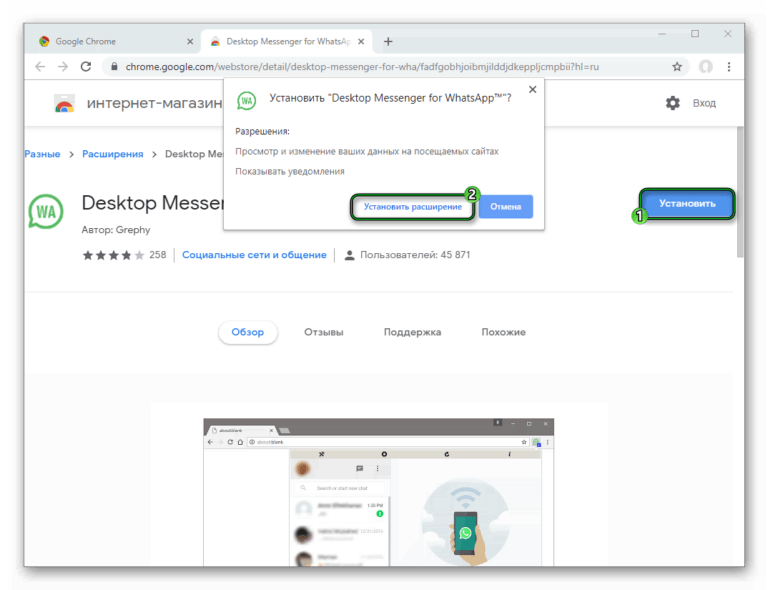
Task: Open web store settings gear
Action: coord(672,103)
